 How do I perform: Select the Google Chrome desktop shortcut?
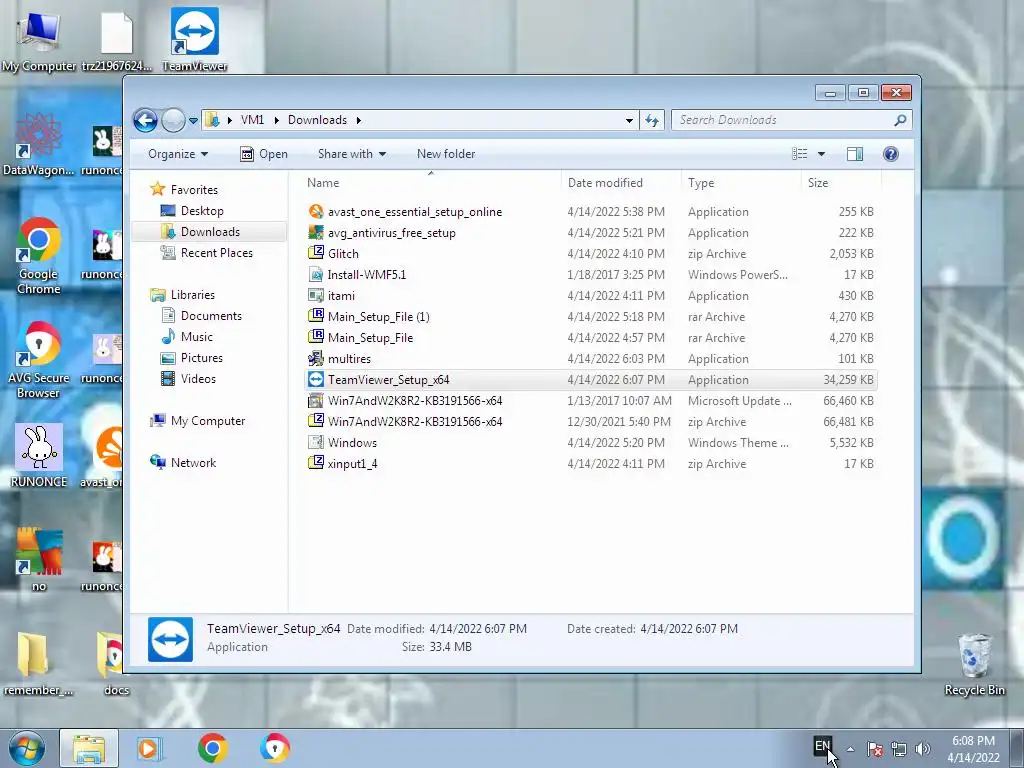39,257
